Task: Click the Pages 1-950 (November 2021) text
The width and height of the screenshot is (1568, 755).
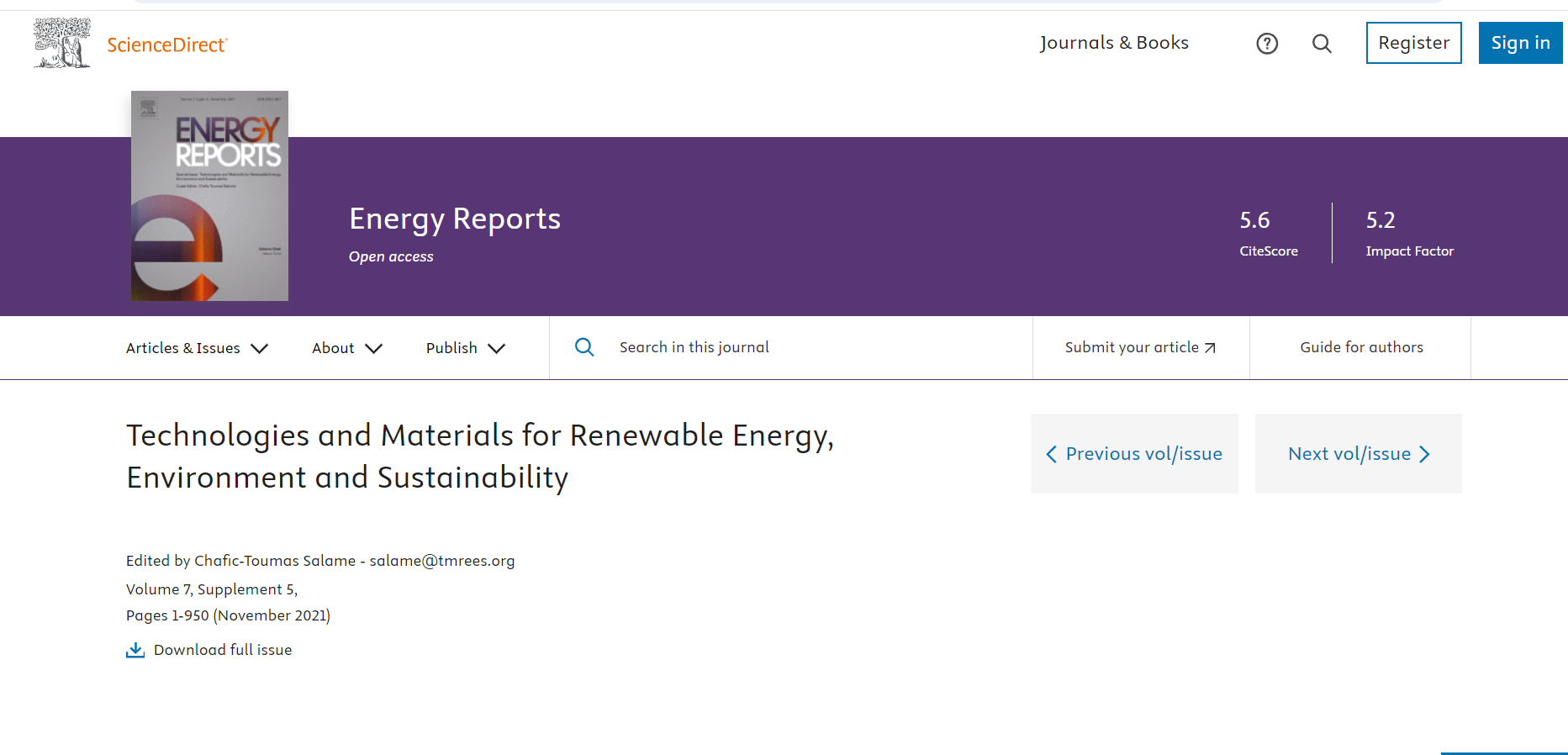Action: [228, 615]
